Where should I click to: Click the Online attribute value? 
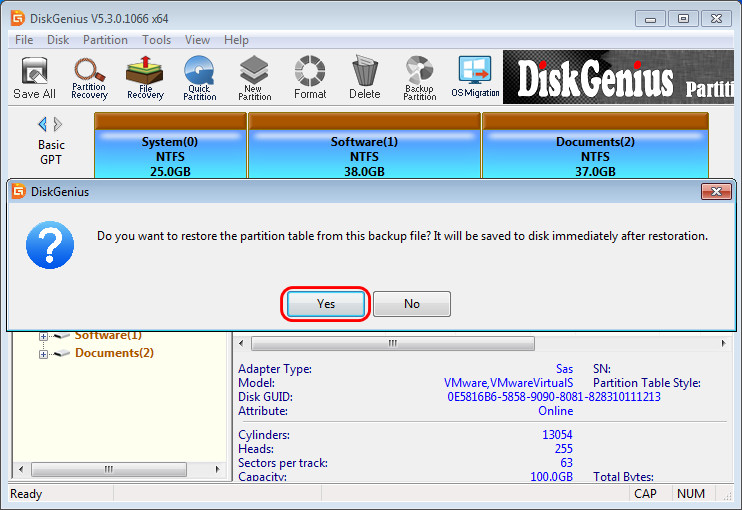pos(555,411)
